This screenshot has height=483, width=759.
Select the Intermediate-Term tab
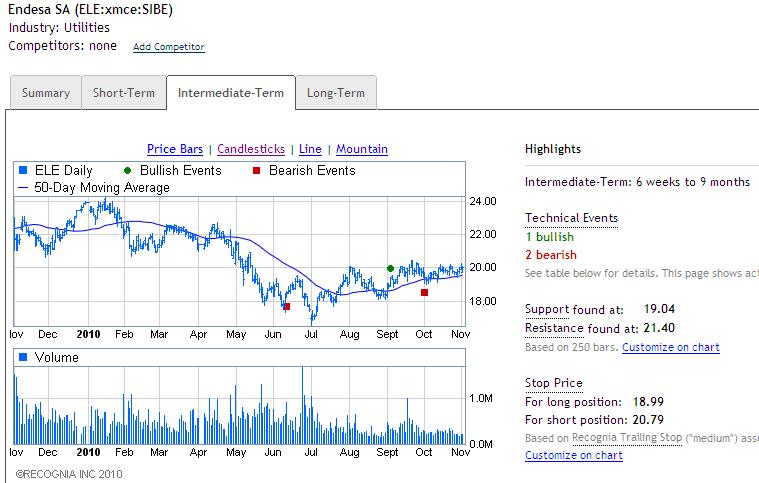(x=231, y=93)
